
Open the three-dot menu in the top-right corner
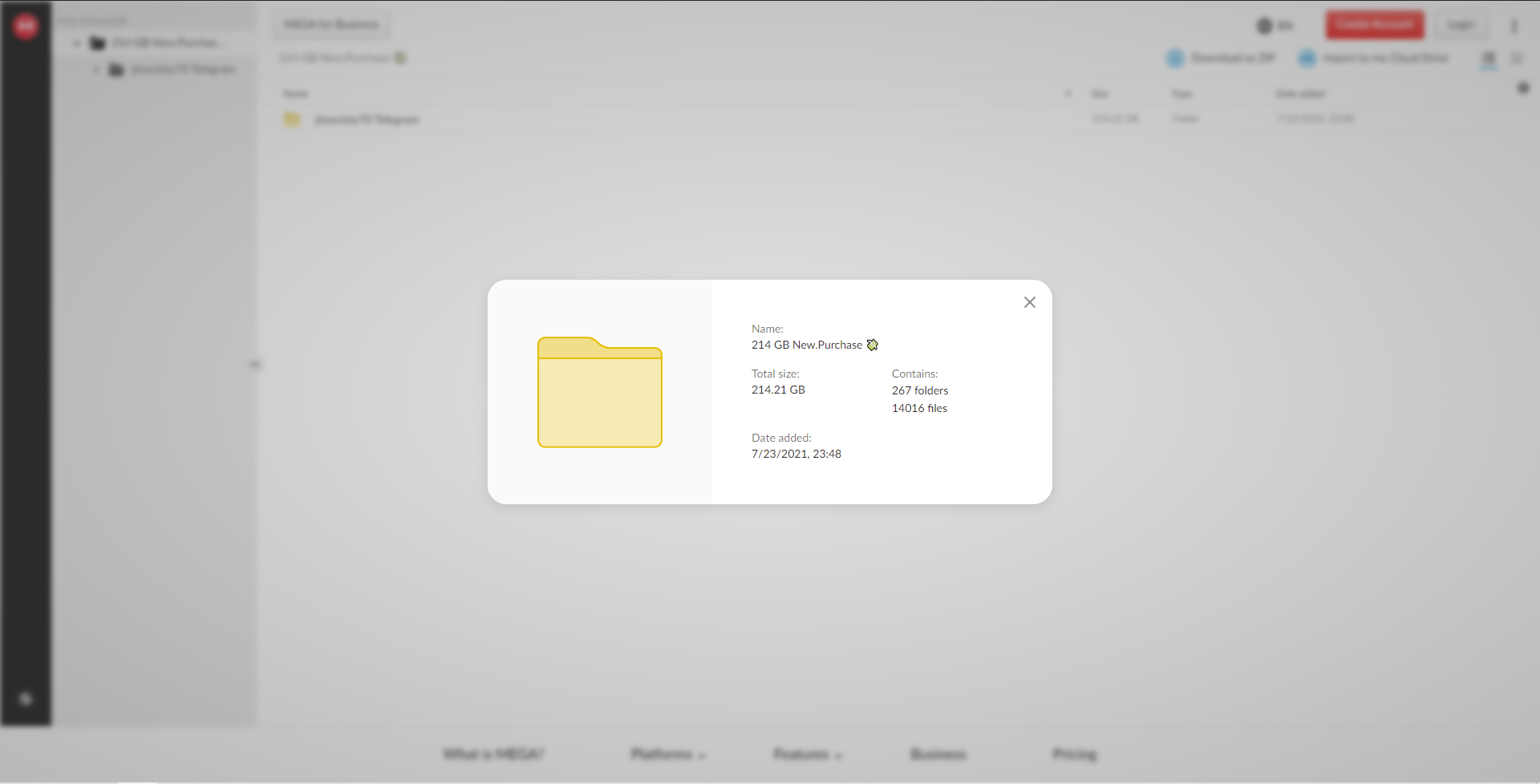[x=1514, y=26]
